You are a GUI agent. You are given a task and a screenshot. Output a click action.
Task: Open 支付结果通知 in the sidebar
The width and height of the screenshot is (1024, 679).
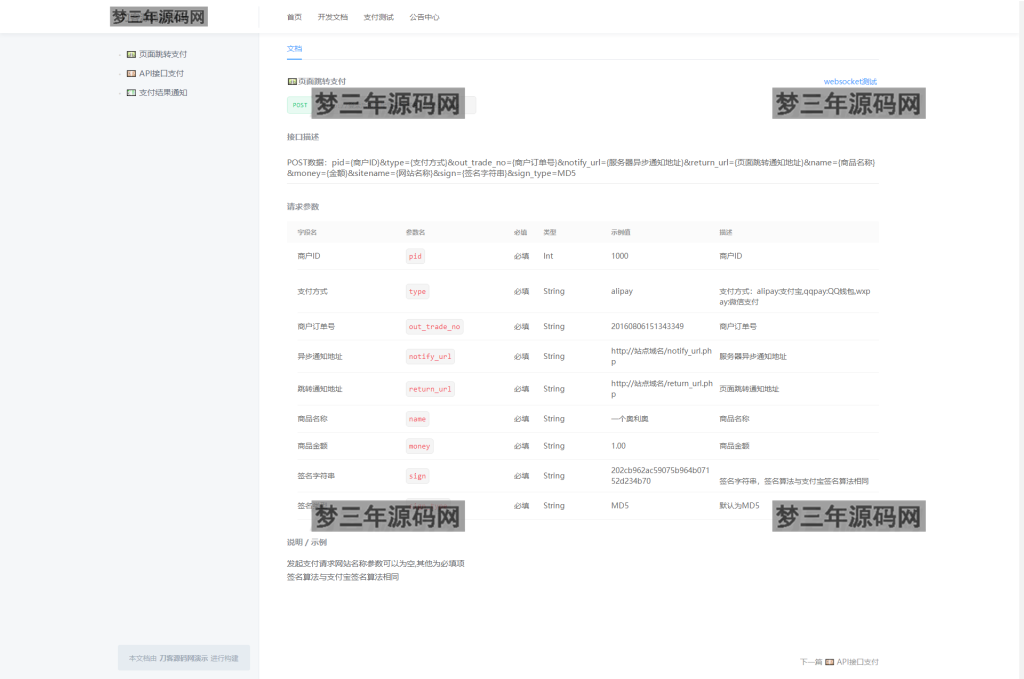click(x=163, y=93)
